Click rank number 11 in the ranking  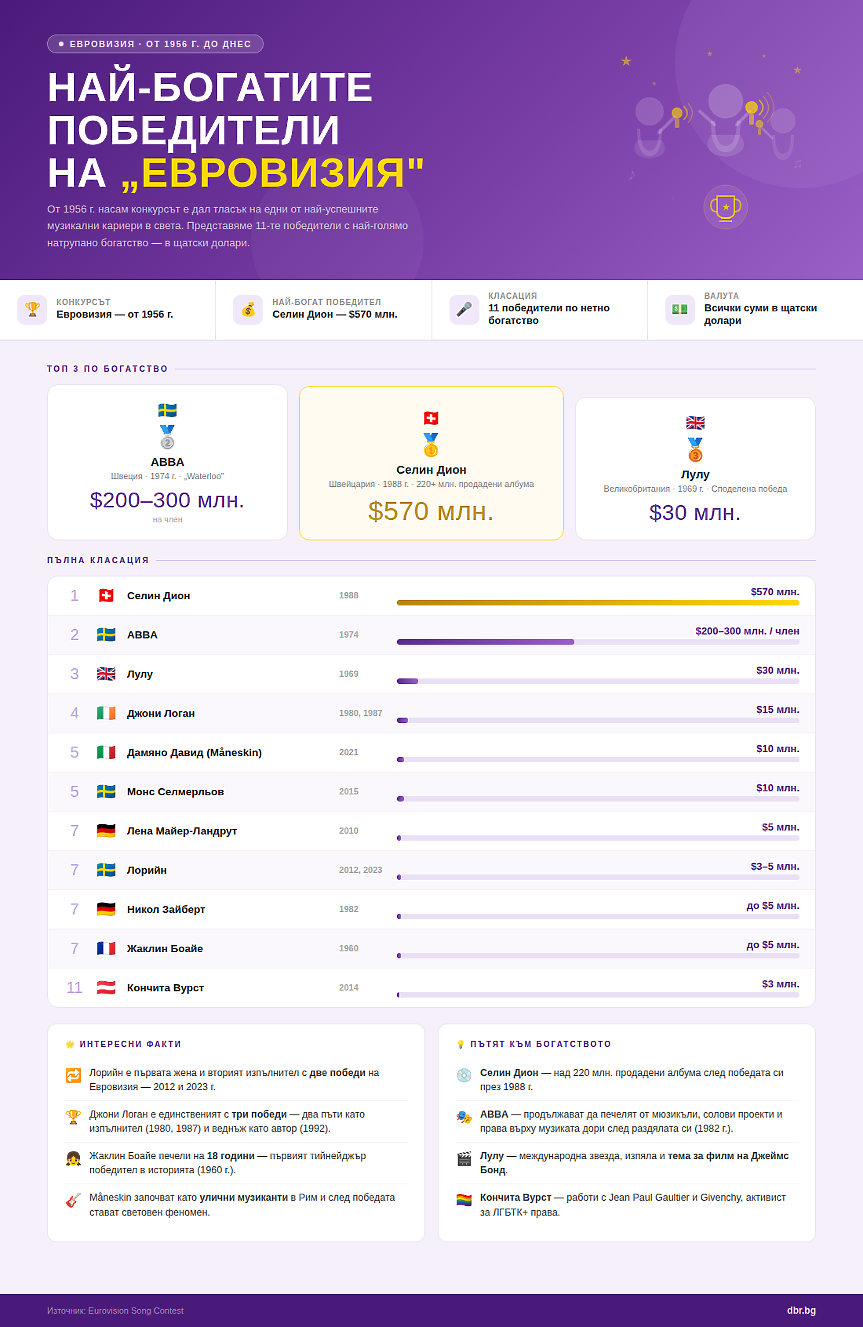tap(74, 988)
